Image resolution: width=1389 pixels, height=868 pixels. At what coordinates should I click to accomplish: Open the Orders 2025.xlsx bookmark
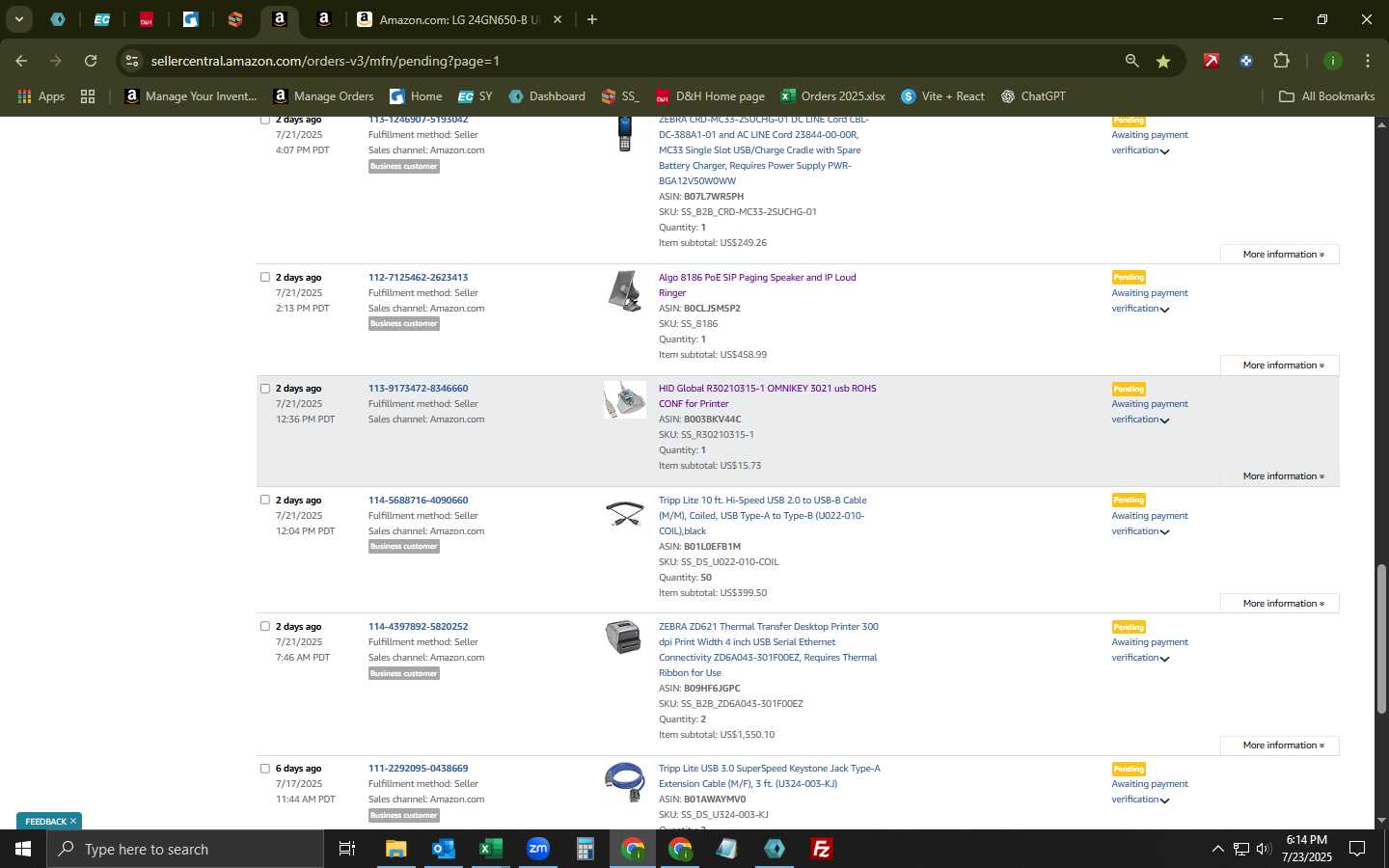pyautogui.click(x=832, y=96)
